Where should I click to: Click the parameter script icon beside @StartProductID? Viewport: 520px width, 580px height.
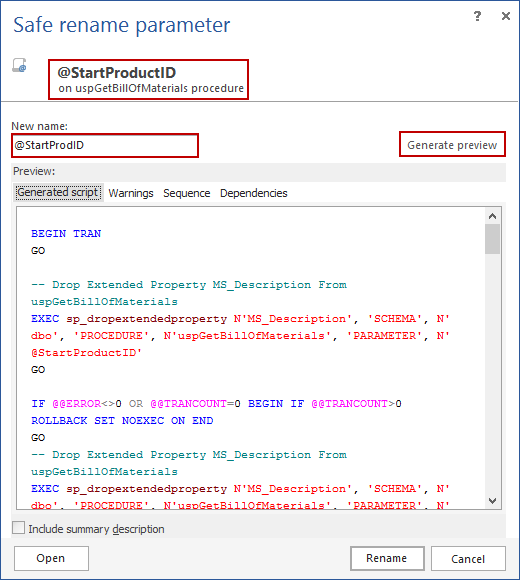click(19, 65)
